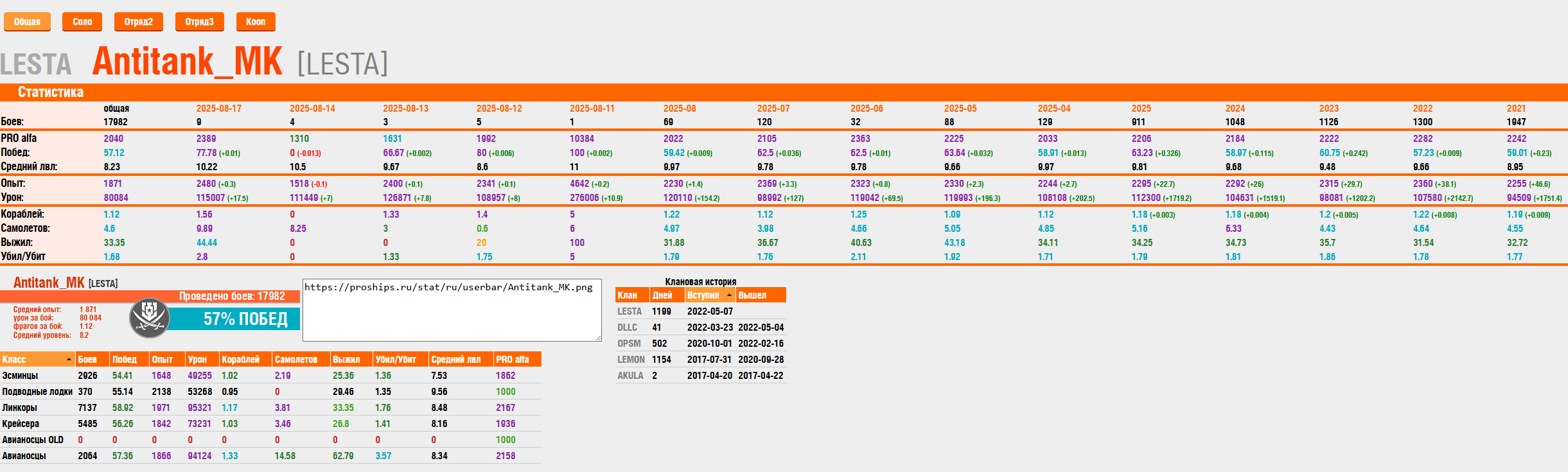Open the 2025-08-17 date column
The width and height of the screenshot is (1568, 472).
pyautogui.click(x=219, y=109)
